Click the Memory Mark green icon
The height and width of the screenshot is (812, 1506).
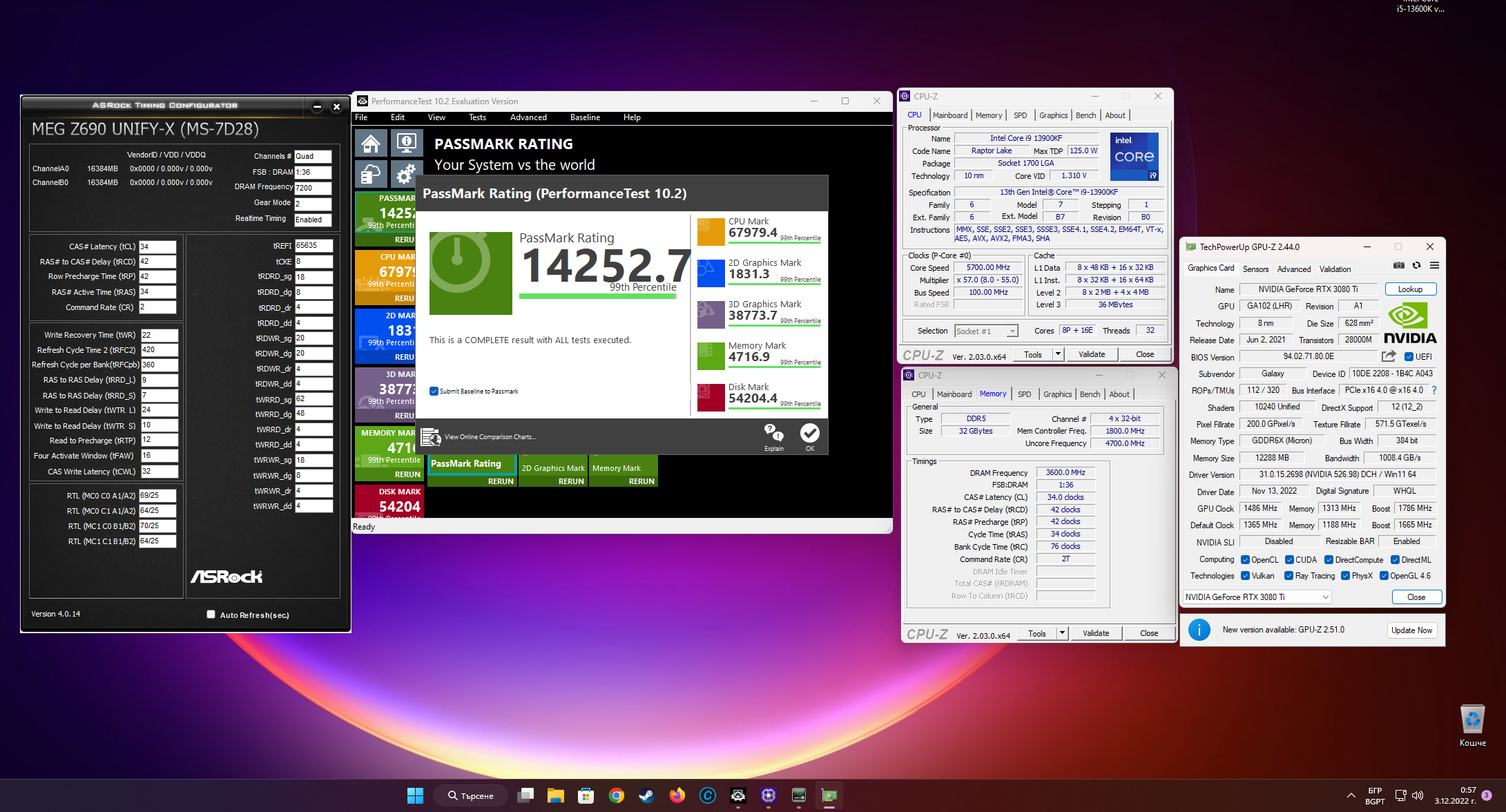tap(711, 356)
